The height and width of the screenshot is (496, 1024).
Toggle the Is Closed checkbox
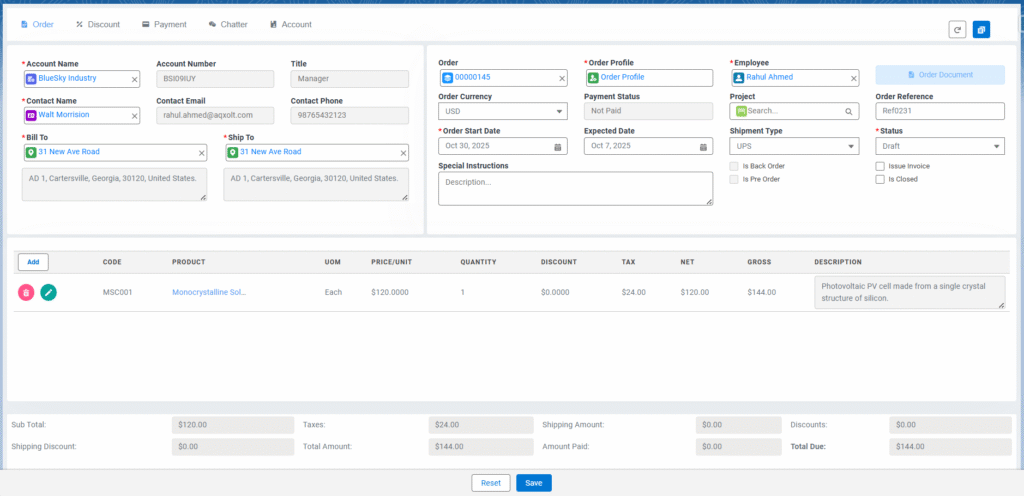[880, 180]
